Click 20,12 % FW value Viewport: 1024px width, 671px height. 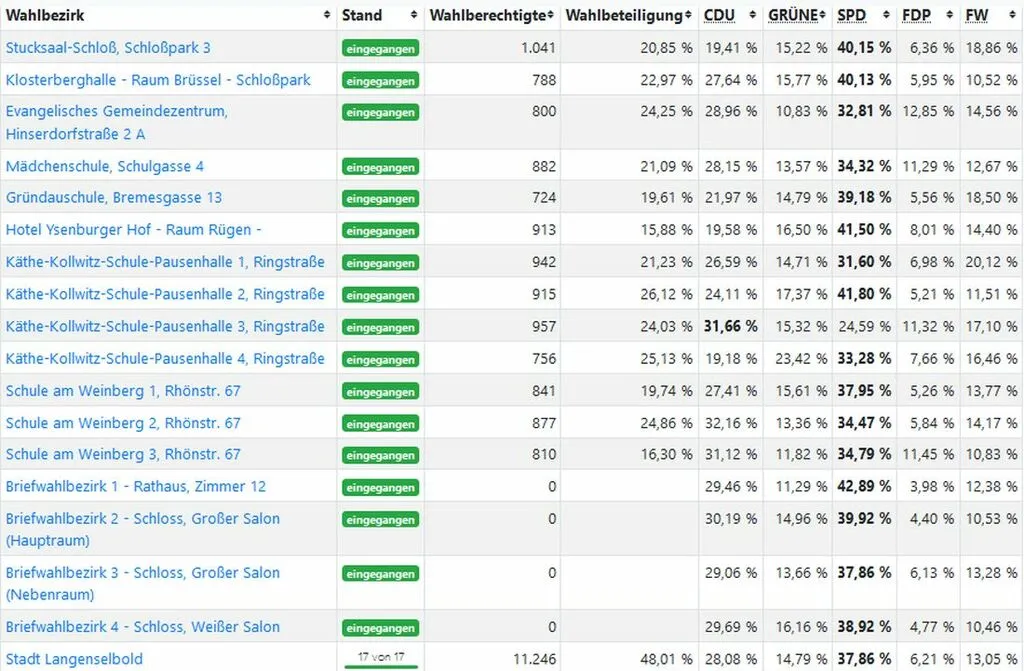click(x=991, y=262)
